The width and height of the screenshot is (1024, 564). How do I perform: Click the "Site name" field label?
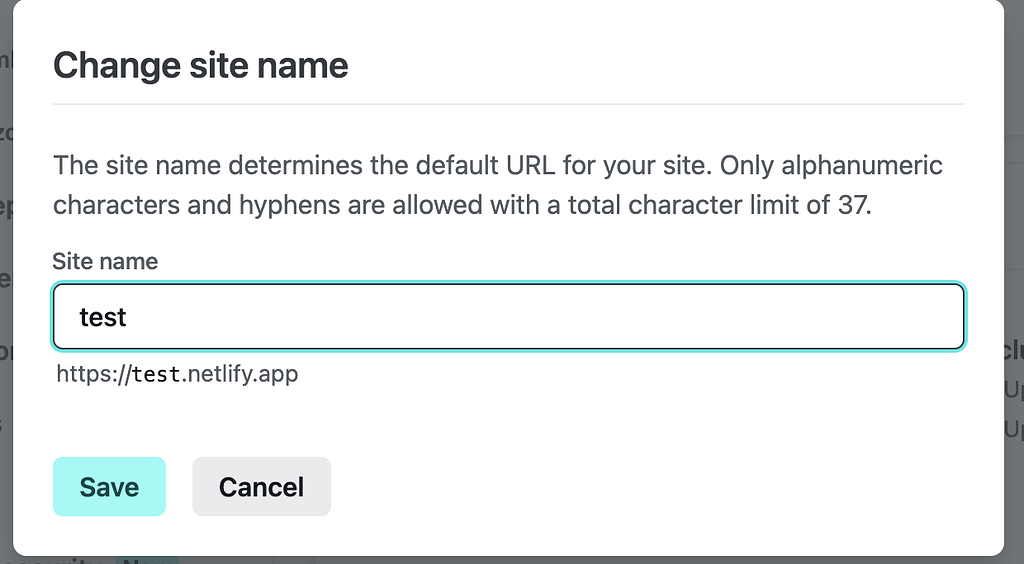105,261
